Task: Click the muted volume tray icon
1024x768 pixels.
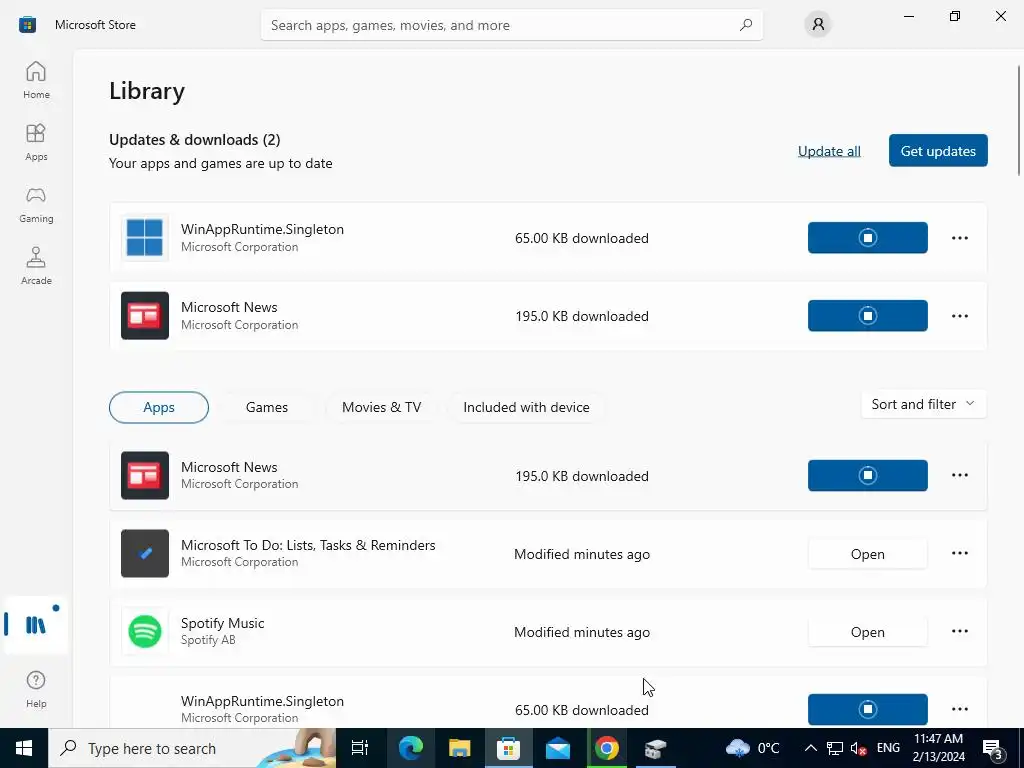Action: (x=859, y=748)
